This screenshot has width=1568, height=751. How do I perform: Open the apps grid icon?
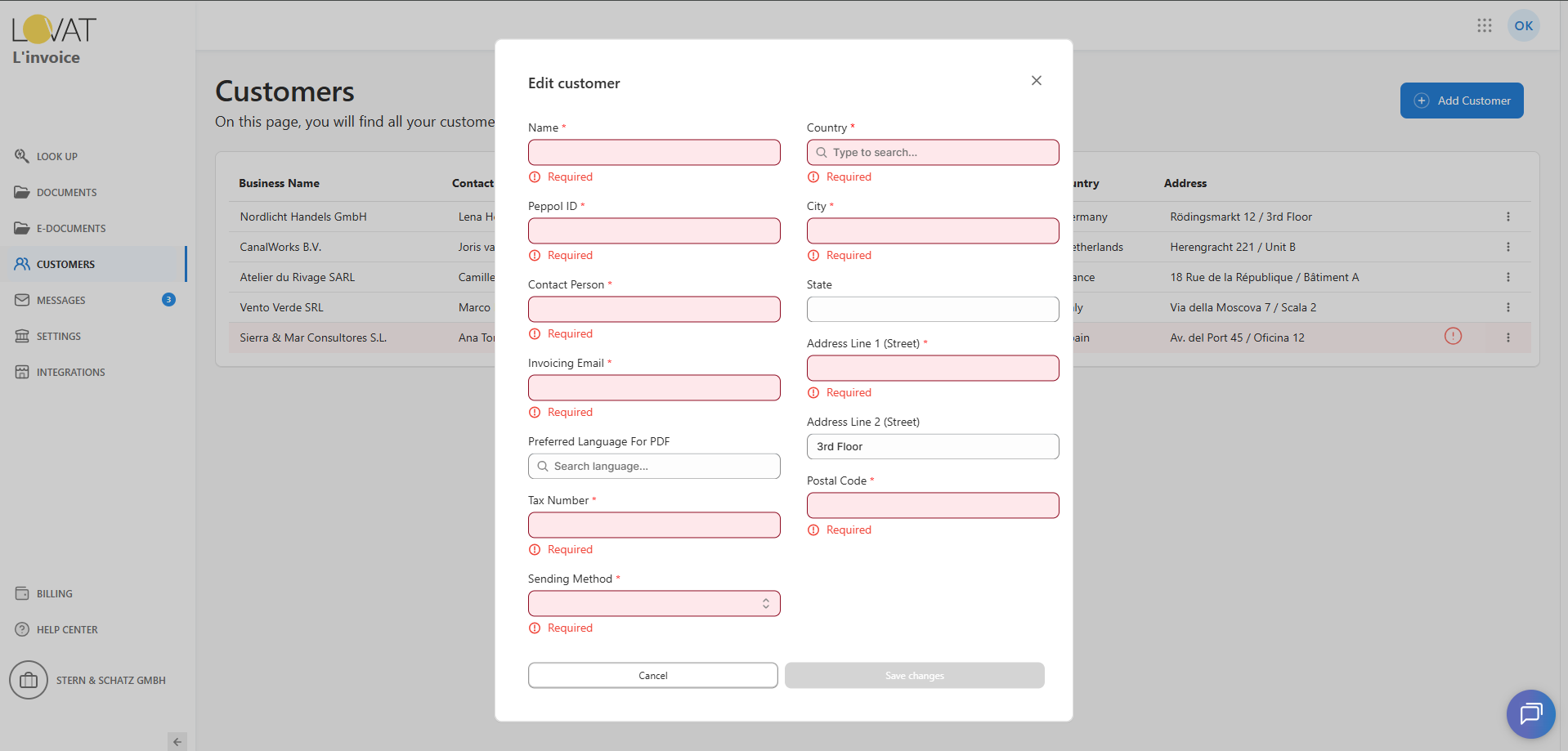tap(1485, 25)
